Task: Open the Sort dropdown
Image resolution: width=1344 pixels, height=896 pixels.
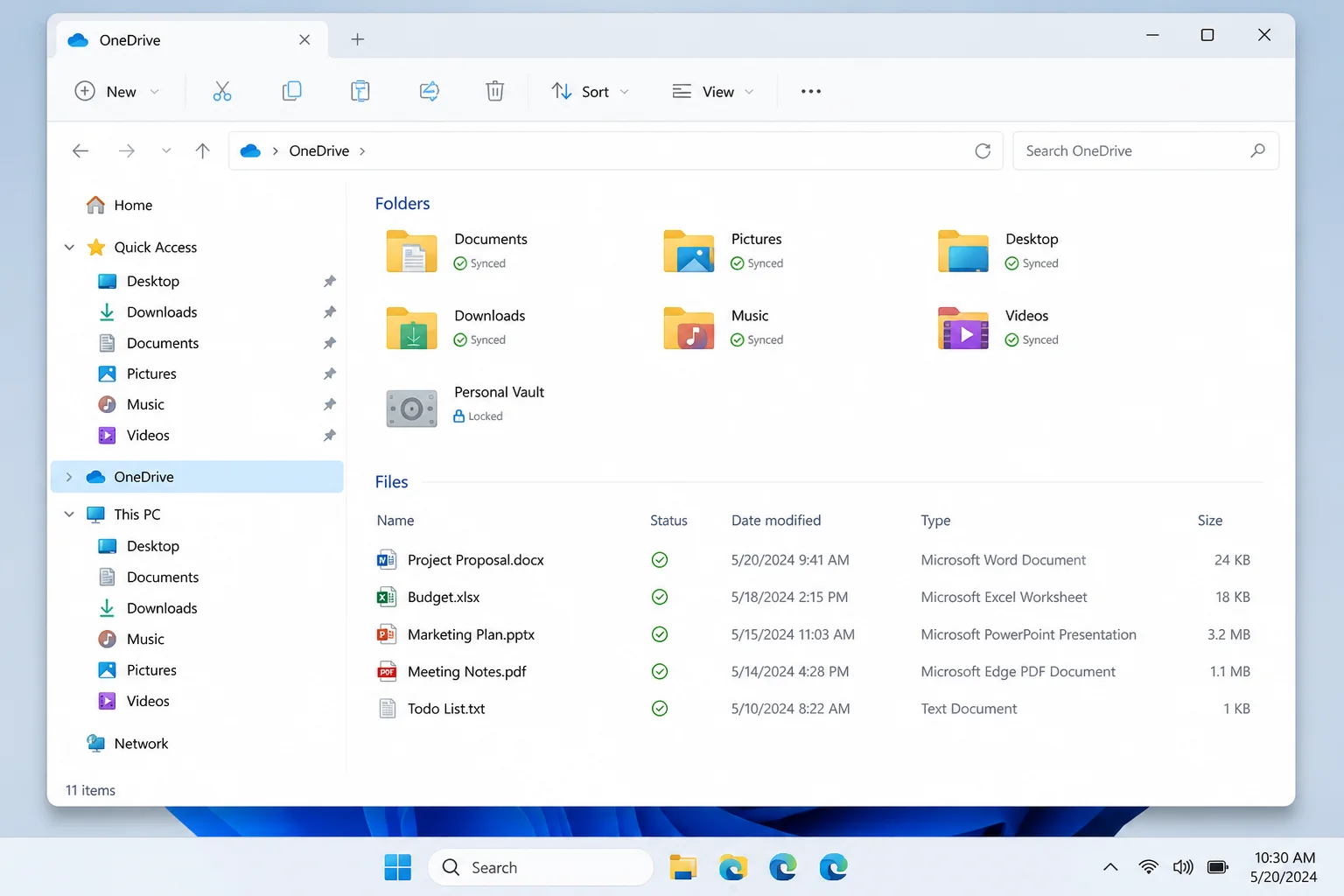Action: (591, 91)
